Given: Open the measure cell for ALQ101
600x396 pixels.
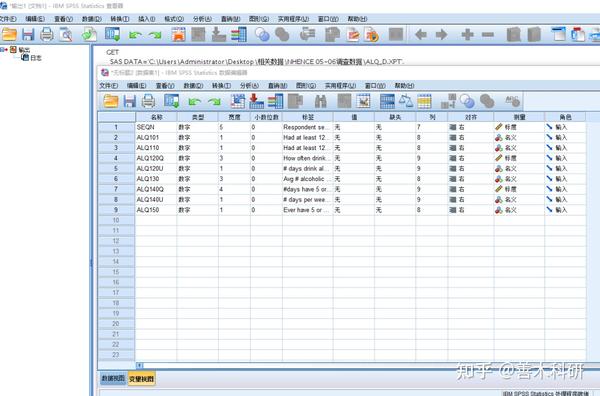Looking at the screenshot, I should pyautogui.click(x=519, y=137).
